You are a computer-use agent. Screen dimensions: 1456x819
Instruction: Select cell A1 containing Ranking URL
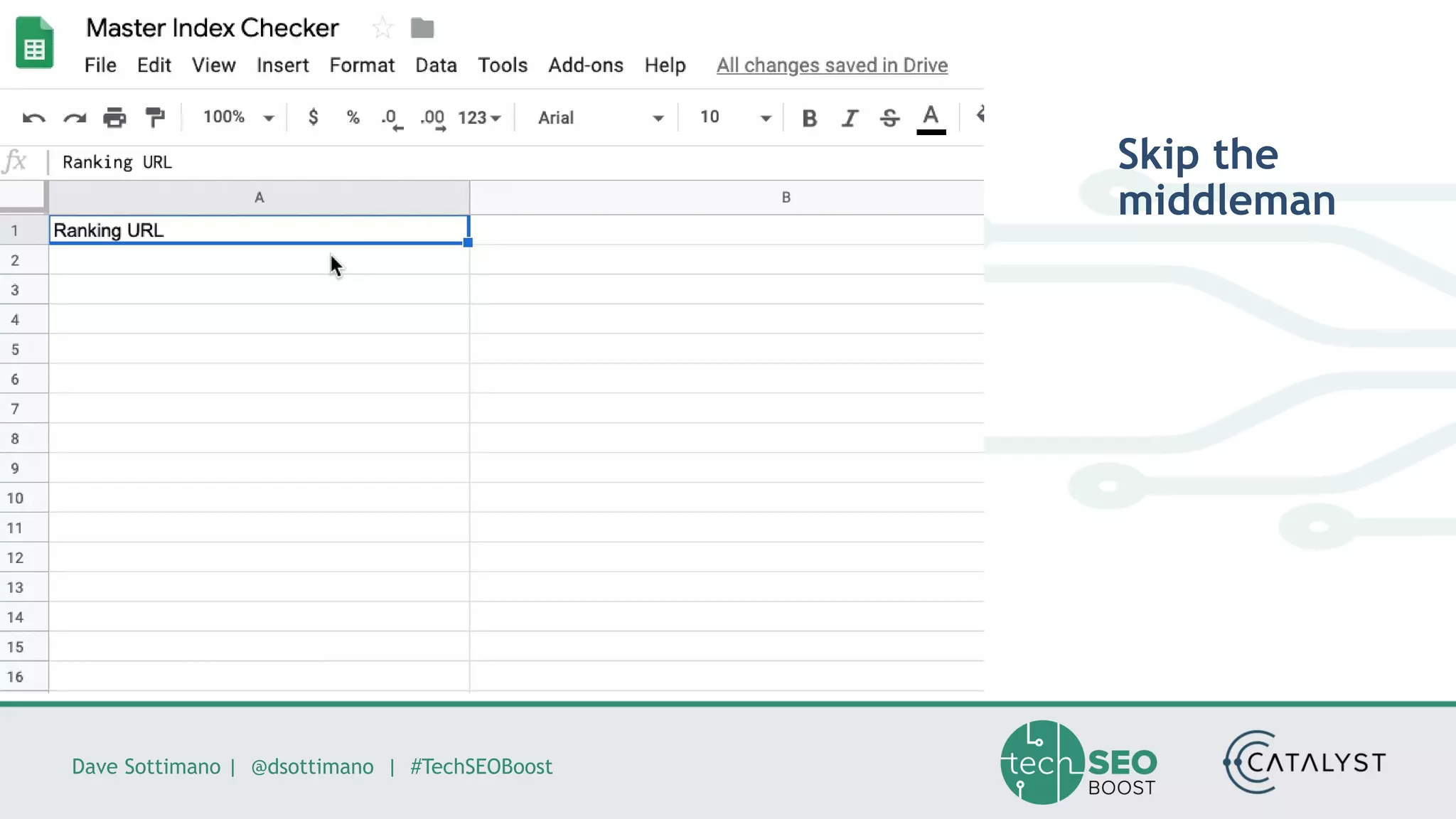point(259,230)
